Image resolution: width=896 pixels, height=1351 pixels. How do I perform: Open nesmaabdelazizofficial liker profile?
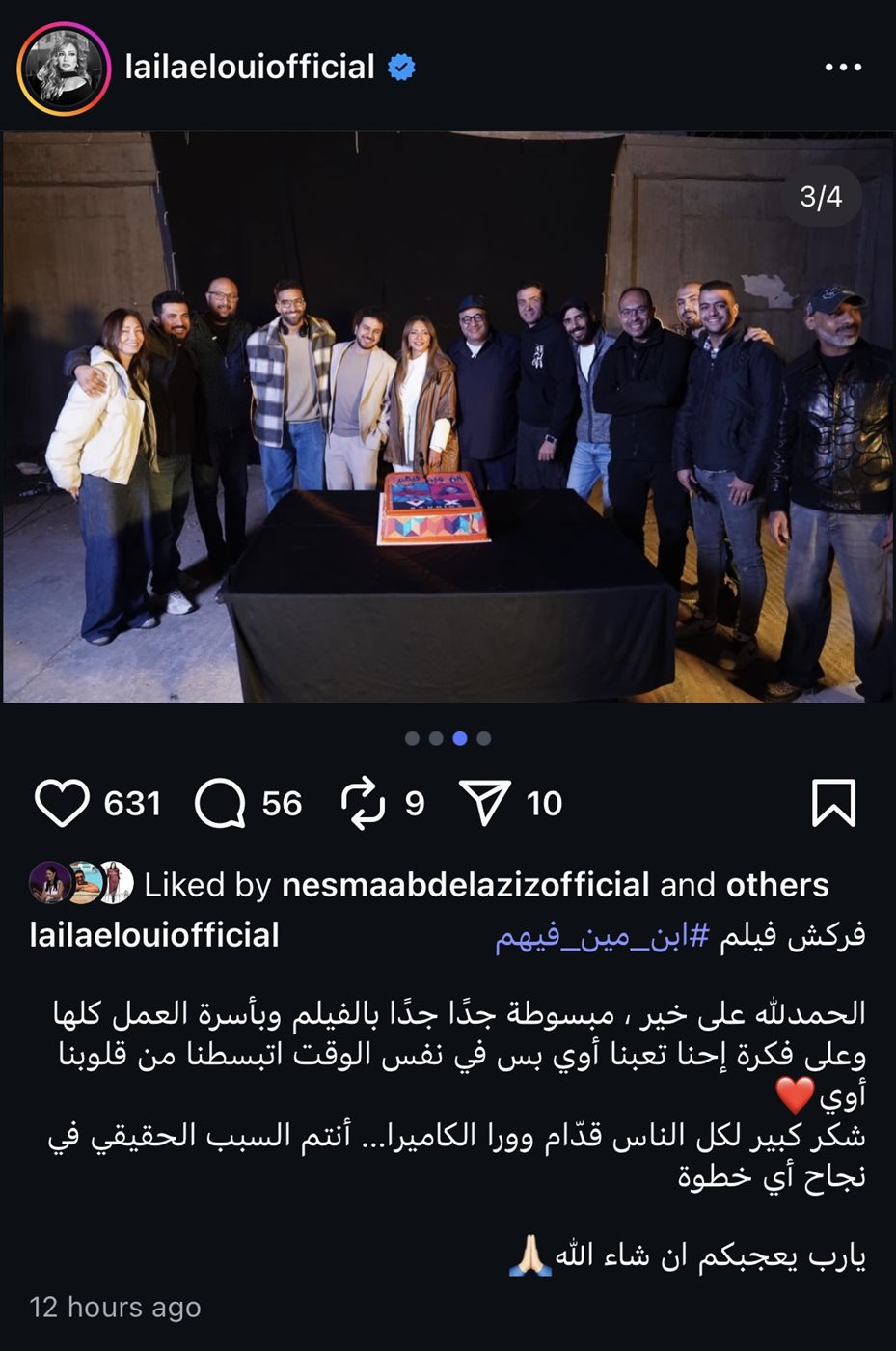[466, 885]
